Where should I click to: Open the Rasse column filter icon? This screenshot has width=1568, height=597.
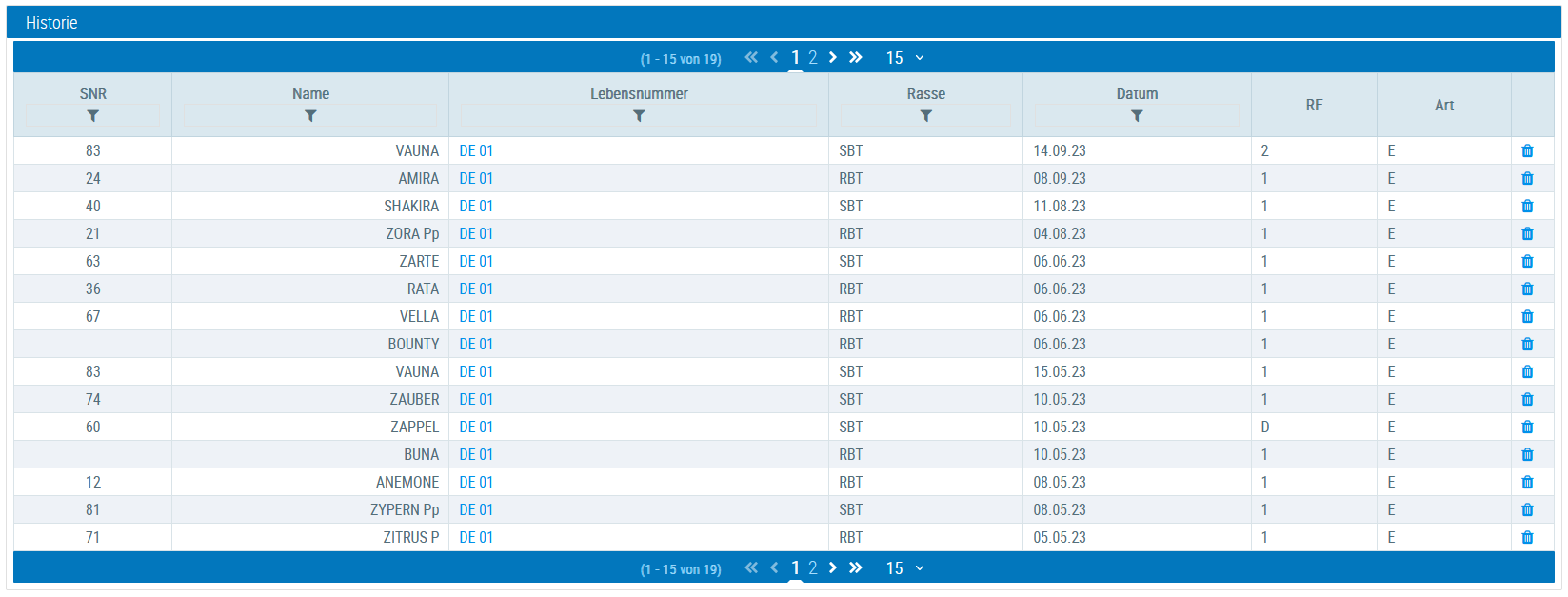(x=925, y=116)
